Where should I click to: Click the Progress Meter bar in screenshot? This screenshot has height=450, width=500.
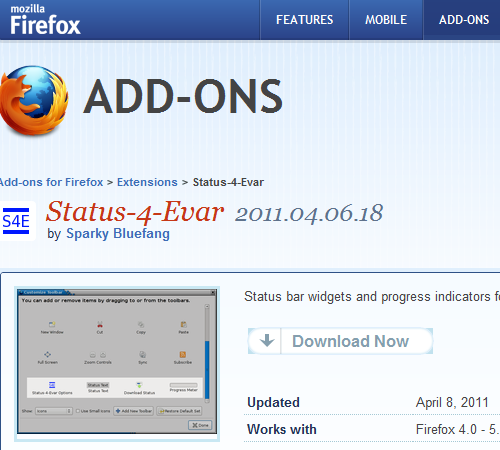183,385
